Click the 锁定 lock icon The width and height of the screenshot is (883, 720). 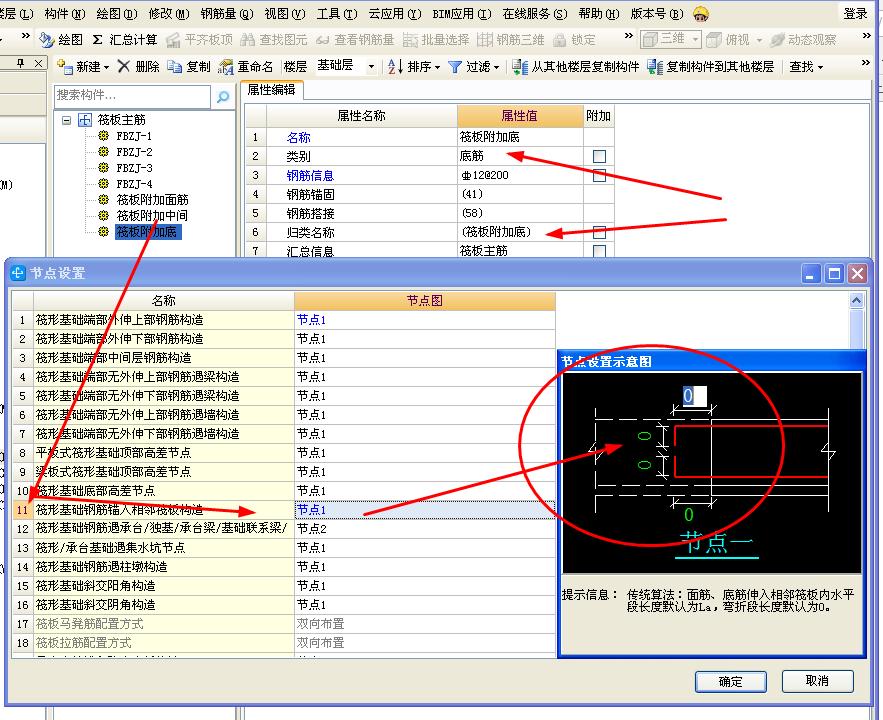(x=559, y=39)
